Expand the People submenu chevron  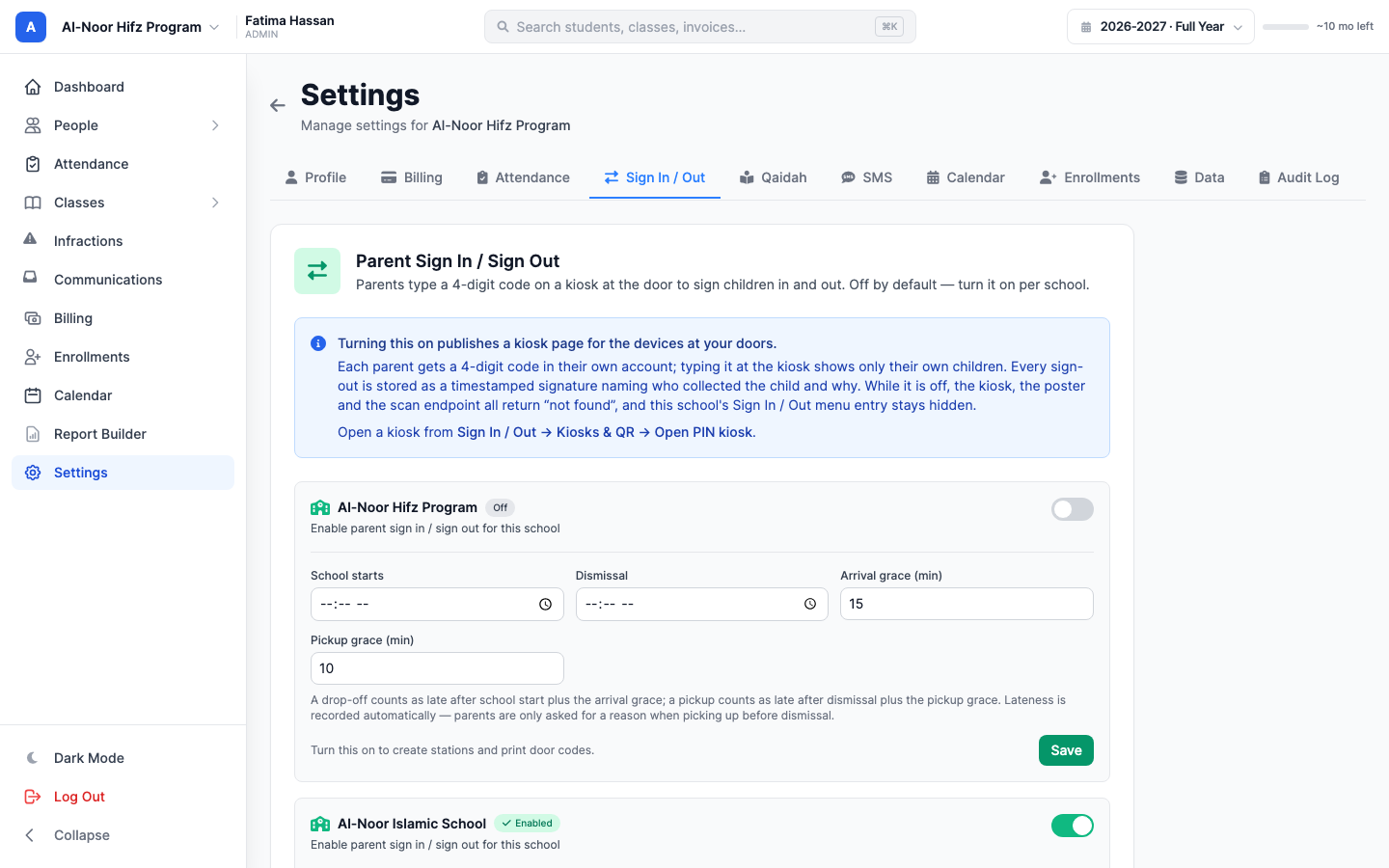tap(215, 125)
